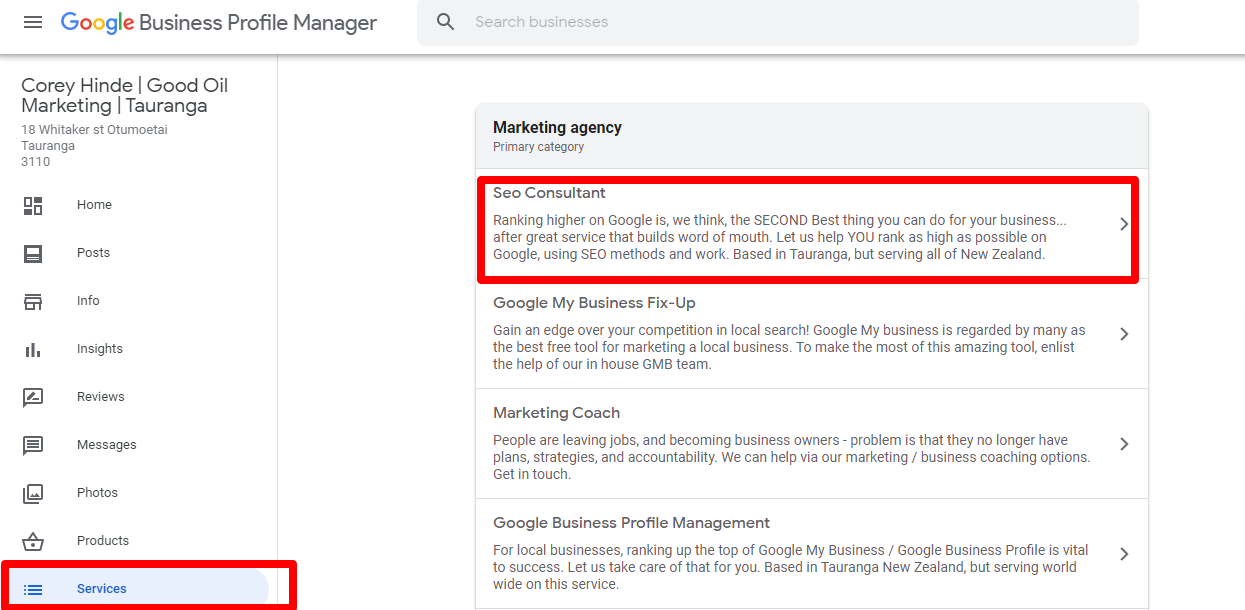
Task: Focus the Search businesses field
Action: (x=778, y=22)
